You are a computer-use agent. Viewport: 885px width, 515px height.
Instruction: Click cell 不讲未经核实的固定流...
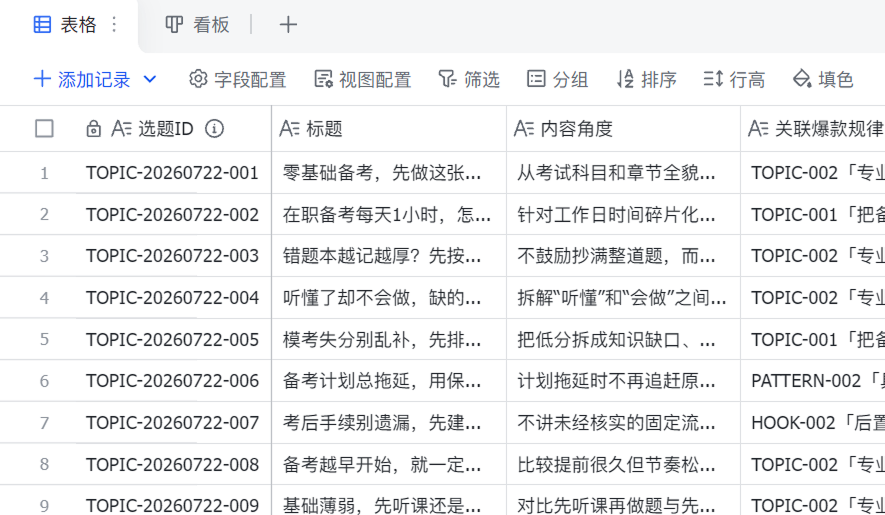click(623, 423)
